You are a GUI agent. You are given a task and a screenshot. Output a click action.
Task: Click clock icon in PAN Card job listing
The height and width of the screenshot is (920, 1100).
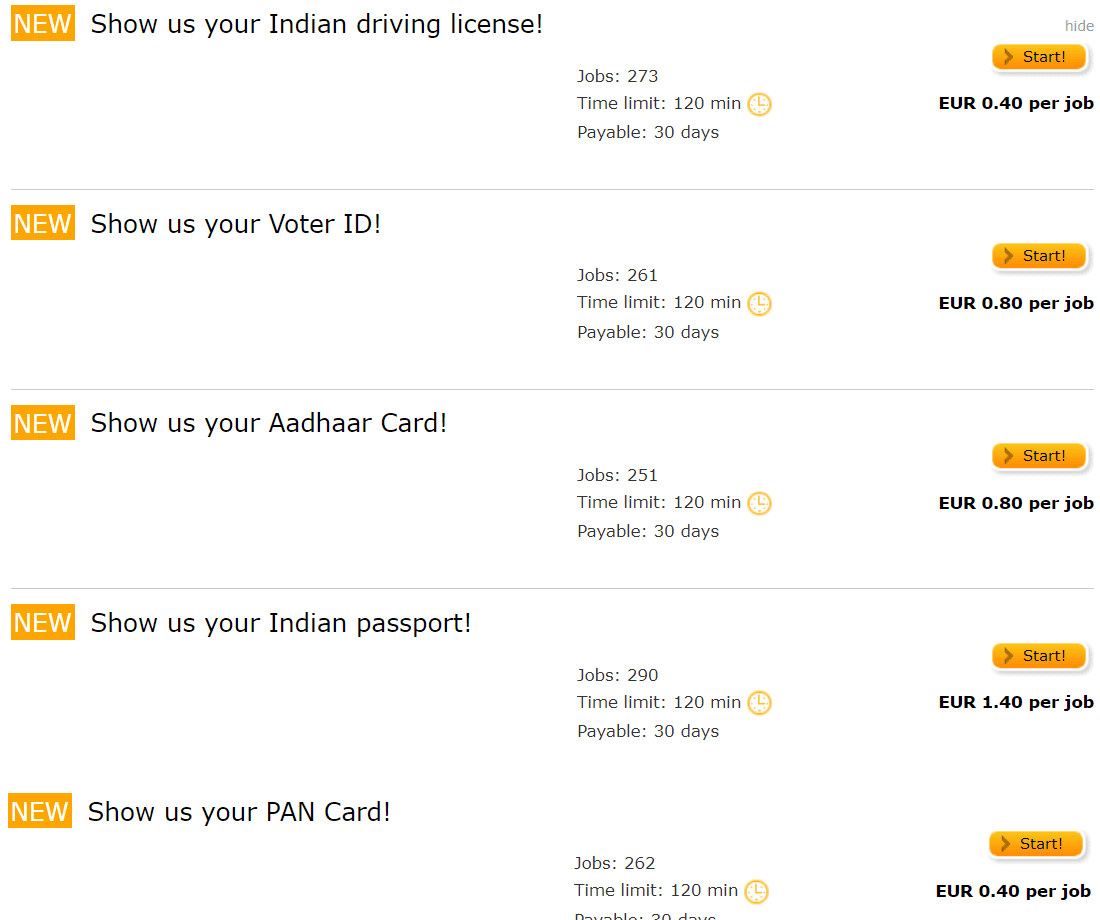pos(756,891)
